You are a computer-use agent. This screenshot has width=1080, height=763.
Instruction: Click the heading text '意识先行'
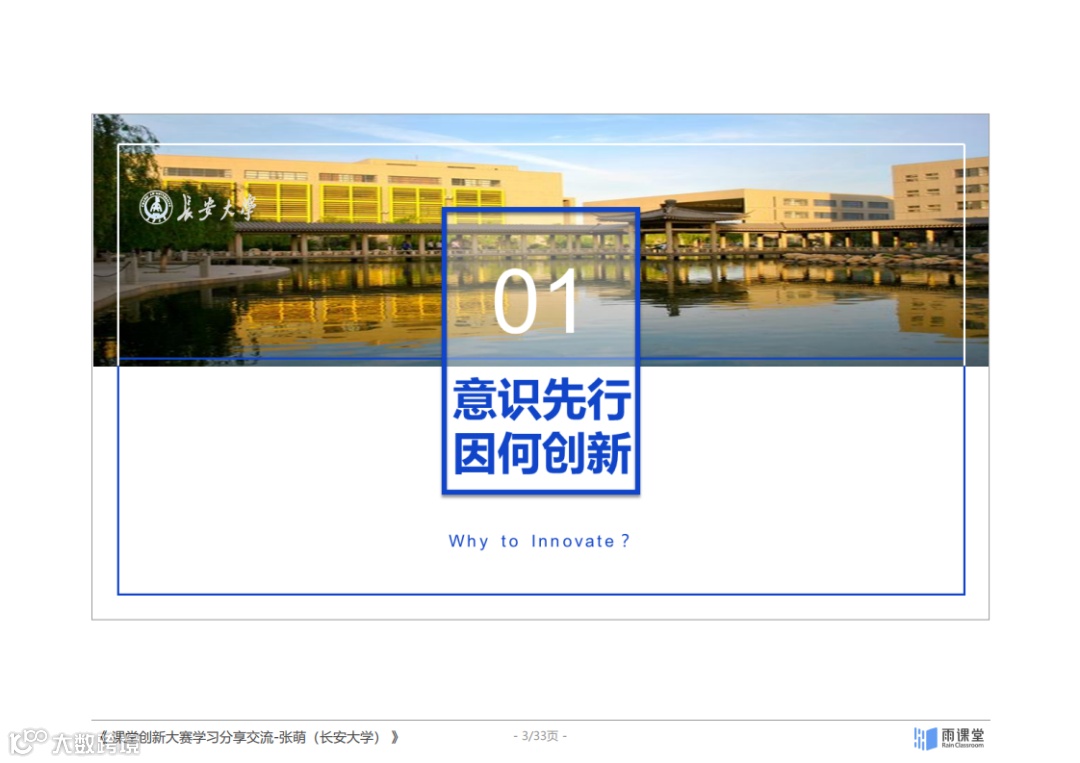pyautogui.click(x=541, y=399)
